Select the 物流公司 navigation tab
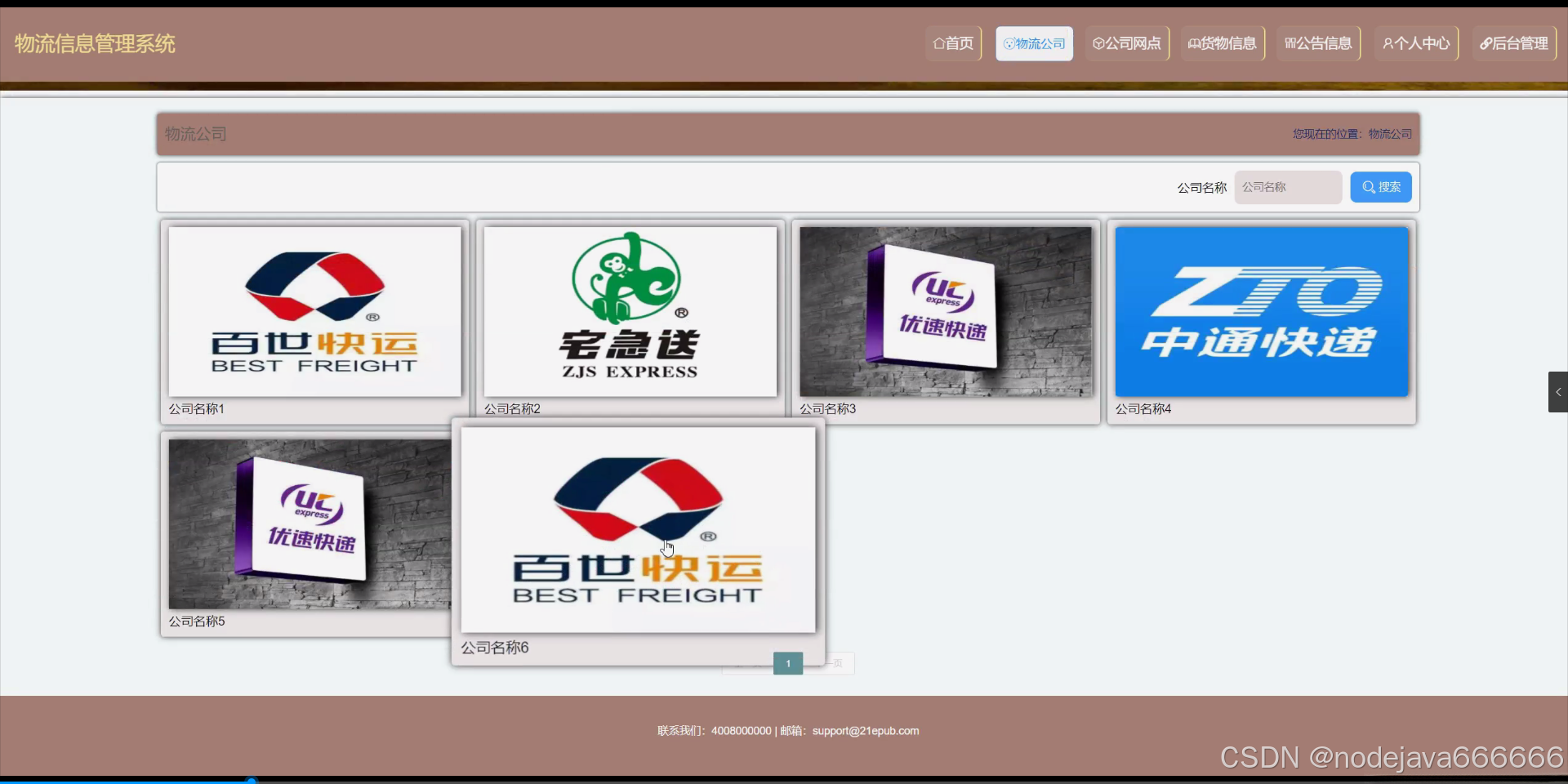 1034,43
